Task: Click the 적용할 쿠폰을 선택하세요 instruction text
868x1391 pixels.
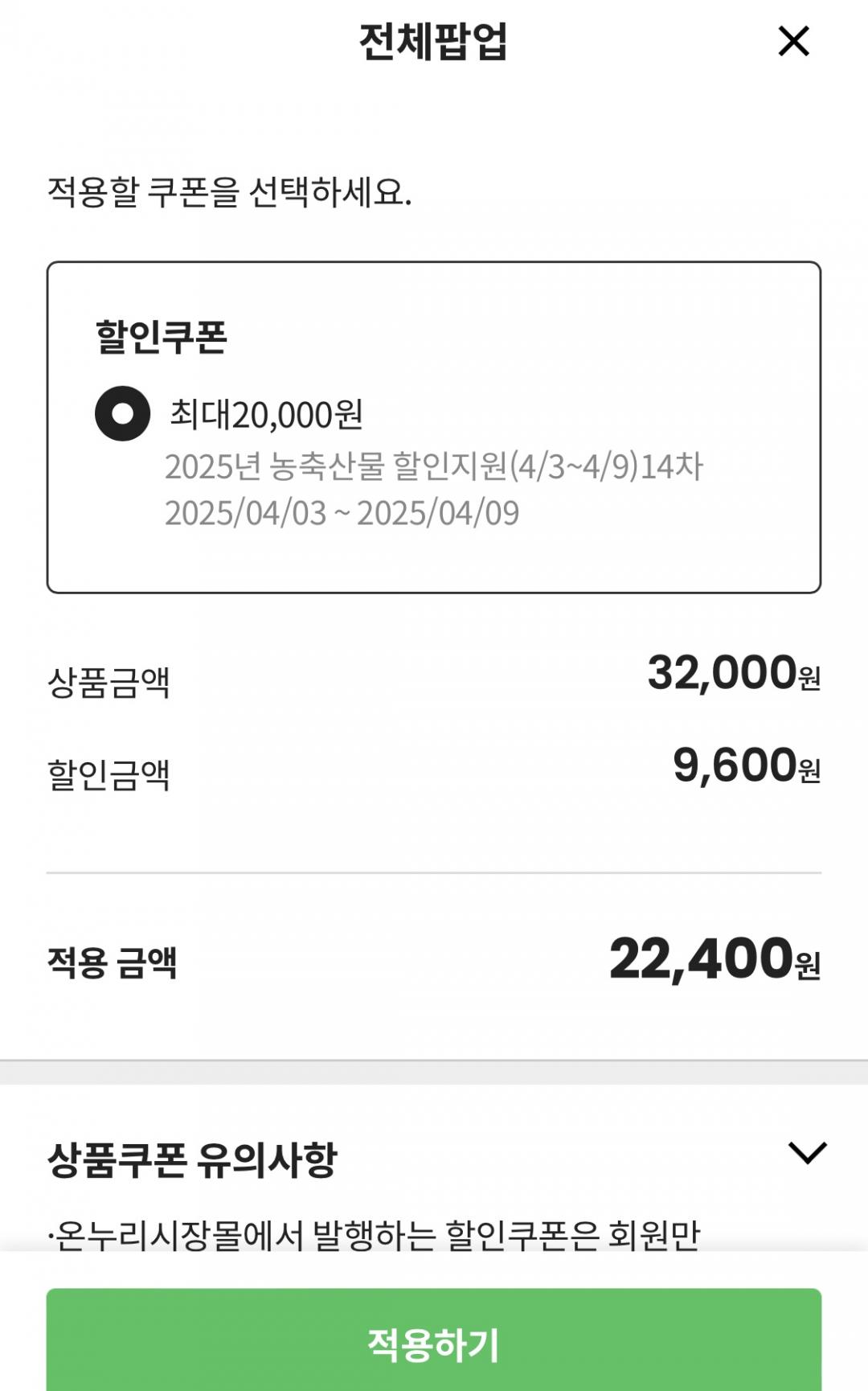Action: tap(229, 192)
